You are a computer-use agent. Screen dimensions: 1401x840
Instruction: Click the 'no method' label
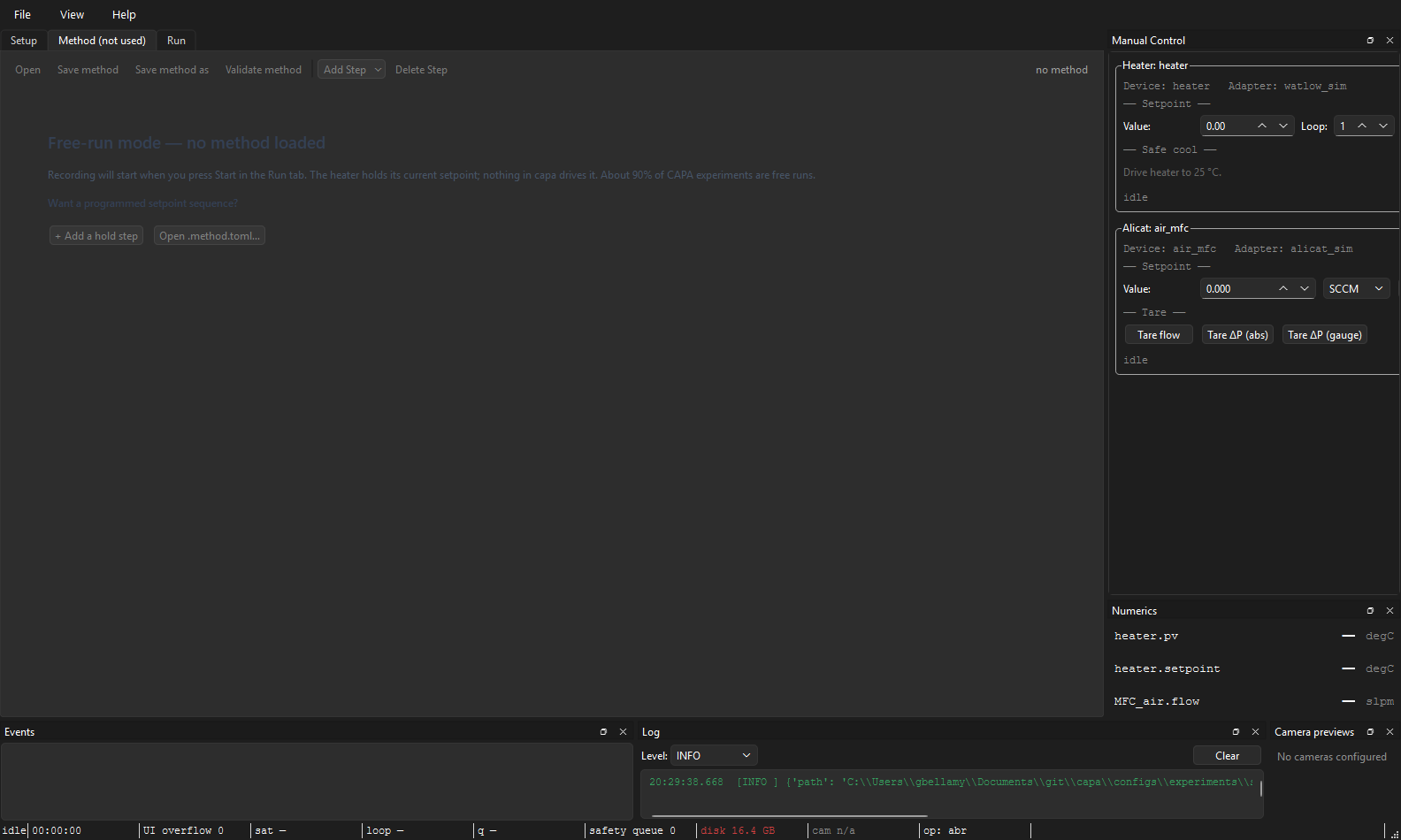point(1061,70)
